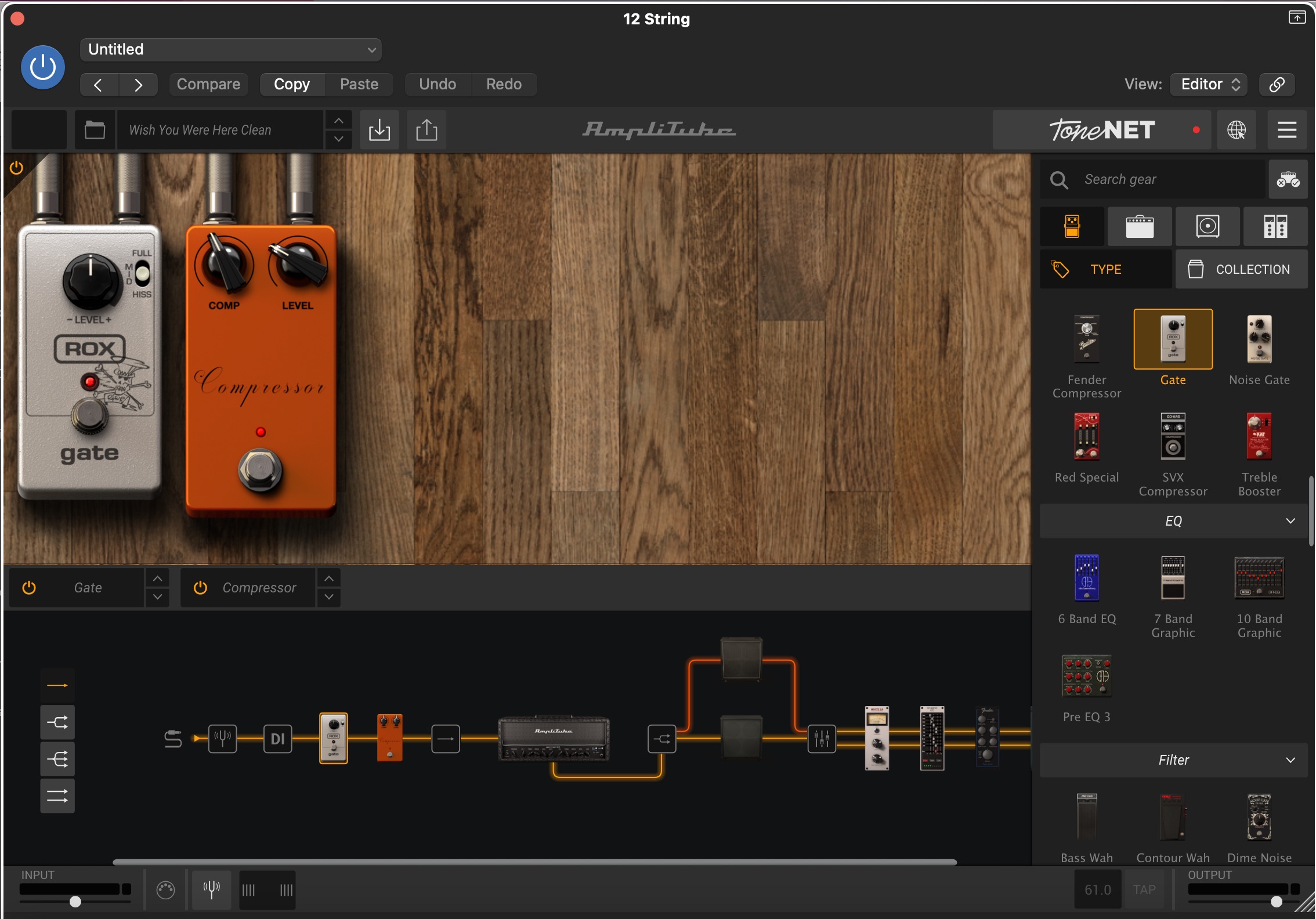The image size is (1316, 919).
Task: Click the Undo button
Action: pos(438,85)
